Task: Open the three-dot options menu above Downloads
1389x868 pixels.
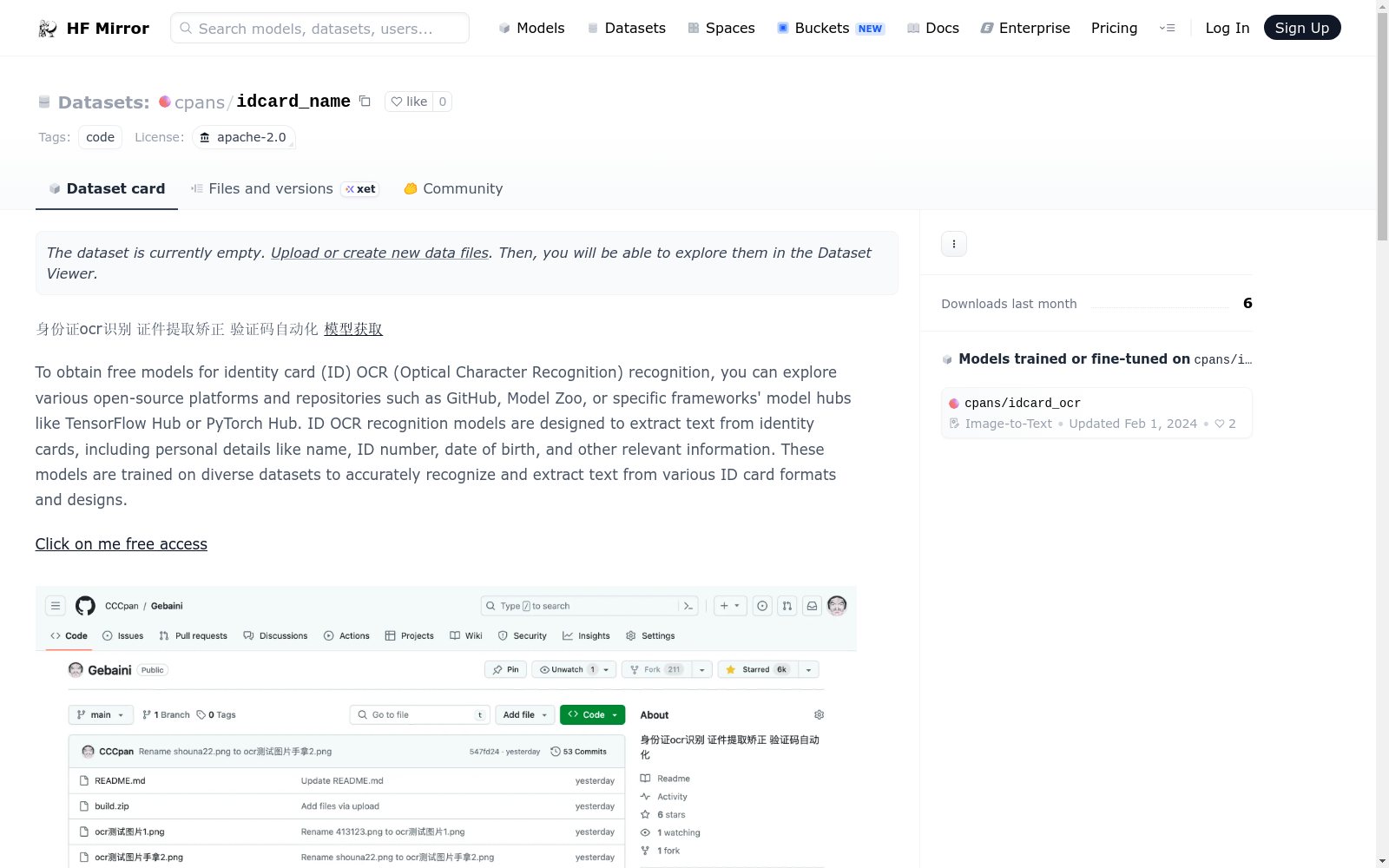Action: coord(954,244)
